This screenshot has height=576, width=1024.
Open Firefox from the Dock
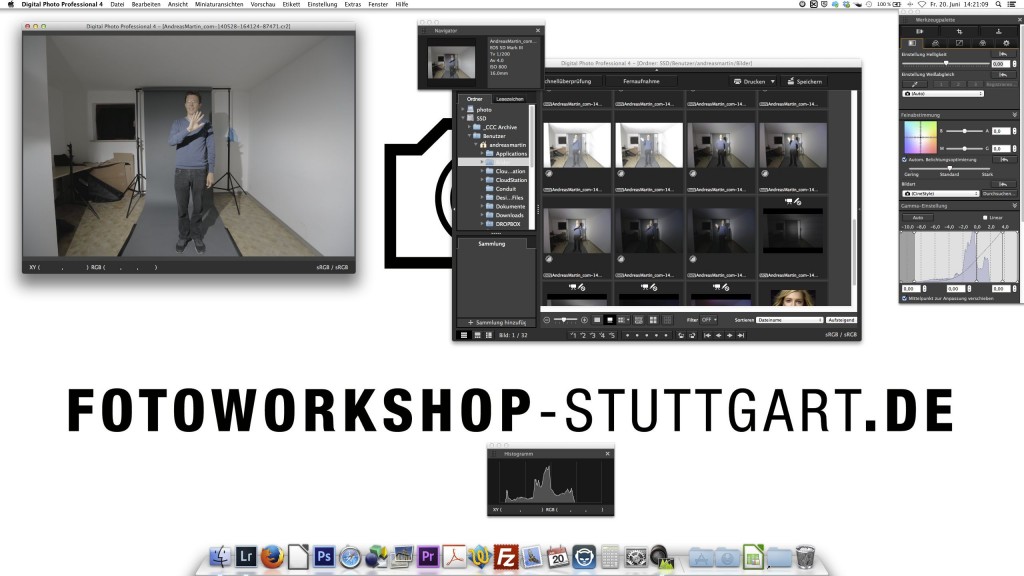click(x=272, y=557)
